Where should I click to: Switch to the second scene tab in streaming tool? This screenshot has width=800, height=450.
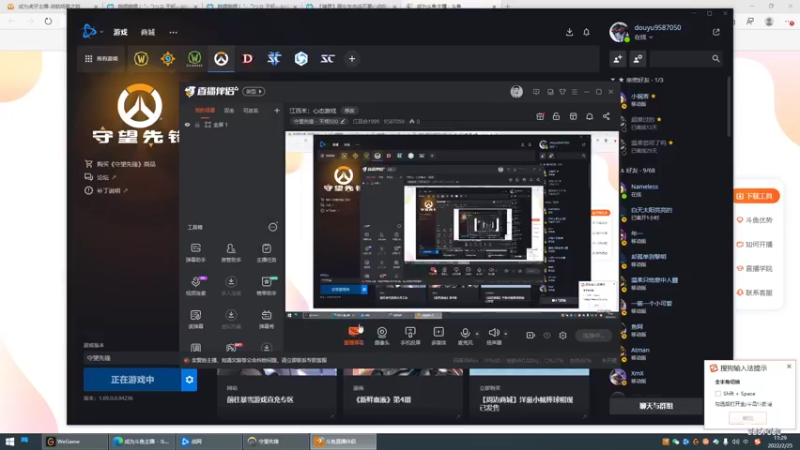(229, 110)
